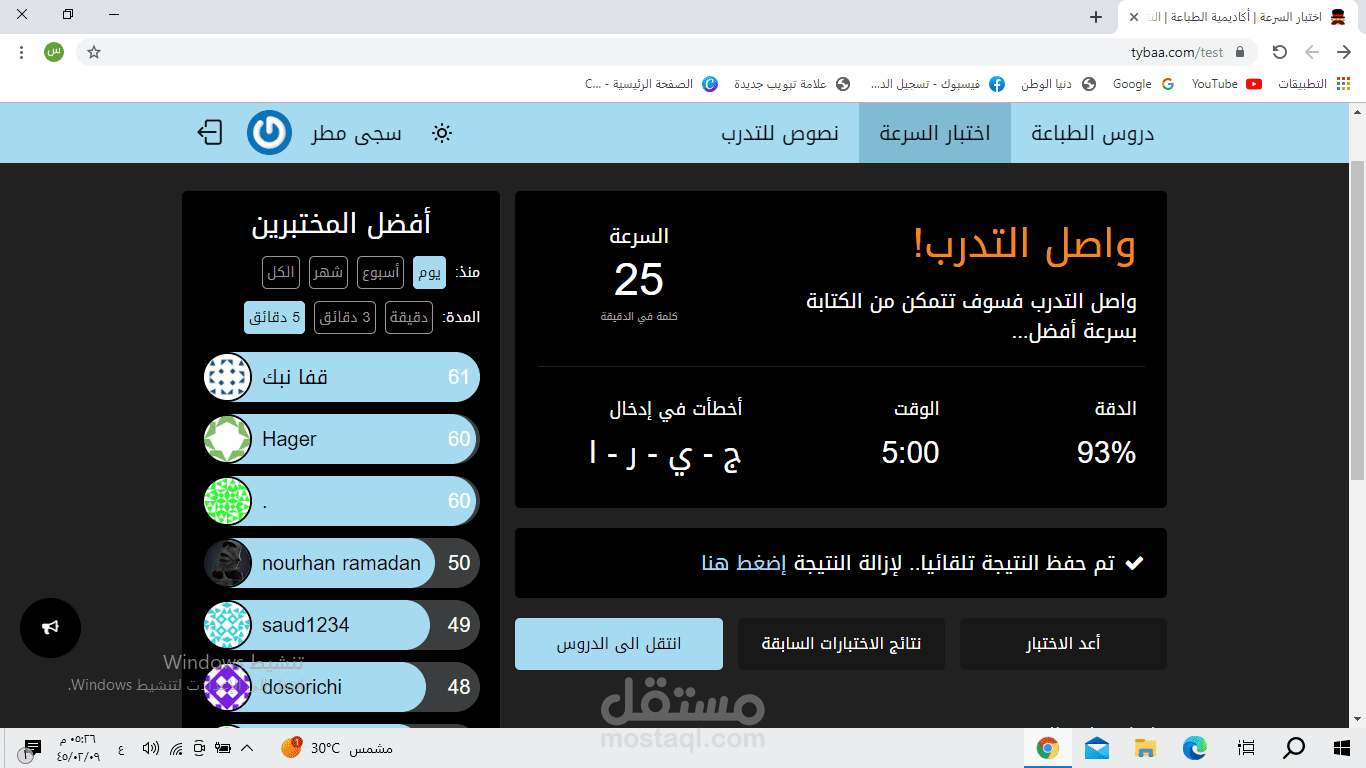Open علامة تبويب جديدة bookmark
The image size is (1366, 768).
(792, 84)
